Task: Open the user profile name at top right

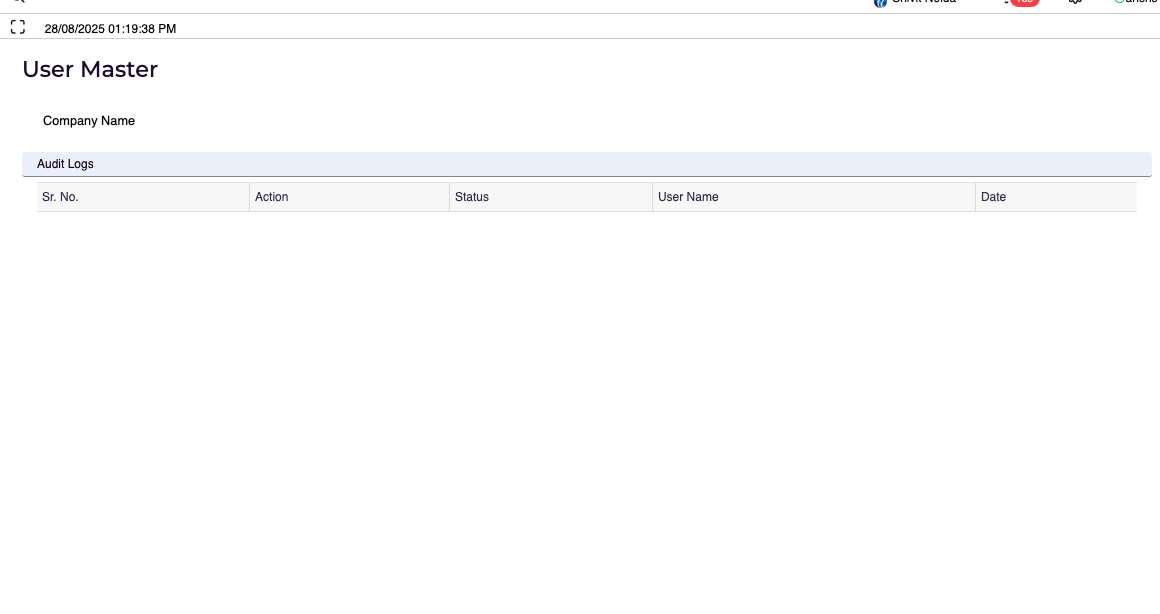Action: pyautogui.click(x=1140, y=3)
